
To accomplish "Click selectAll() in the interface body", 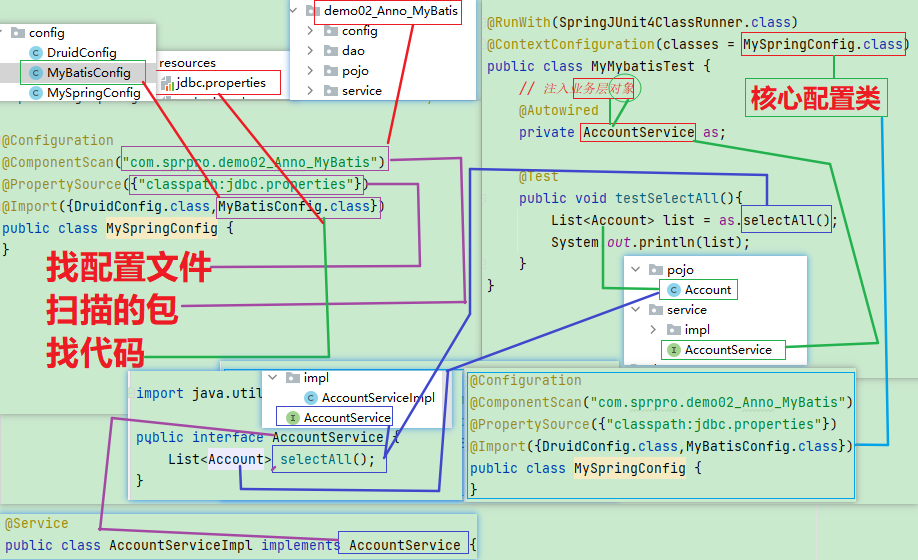I will 327,459.
